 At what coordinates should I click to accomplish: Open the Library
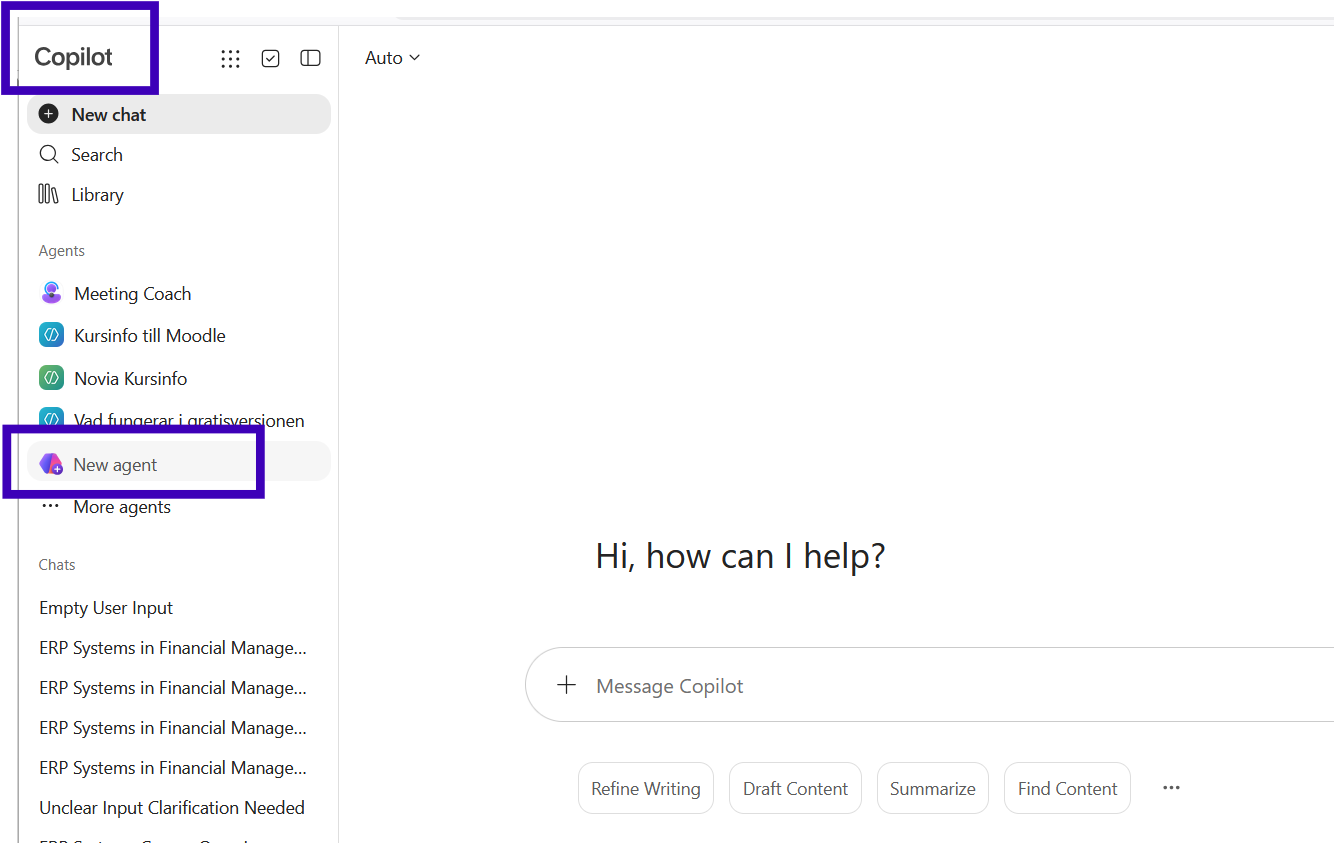179,195
